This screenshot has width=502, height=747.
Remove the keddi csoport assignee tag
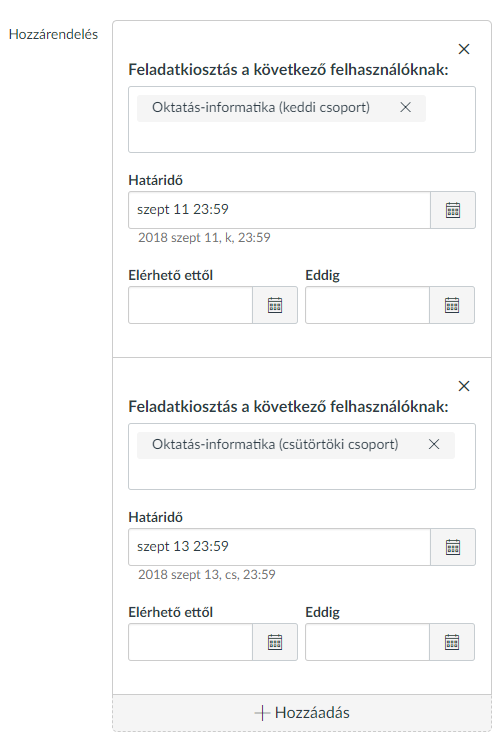tap(405, 107)
